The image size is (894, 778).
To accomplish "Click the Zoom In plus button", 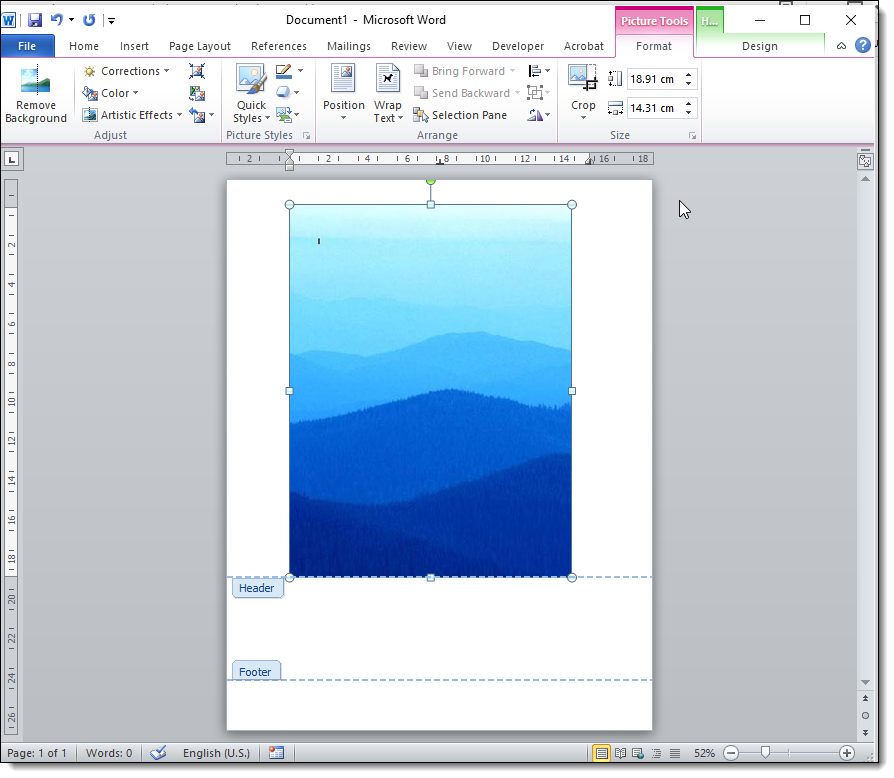I will (846, 753).
